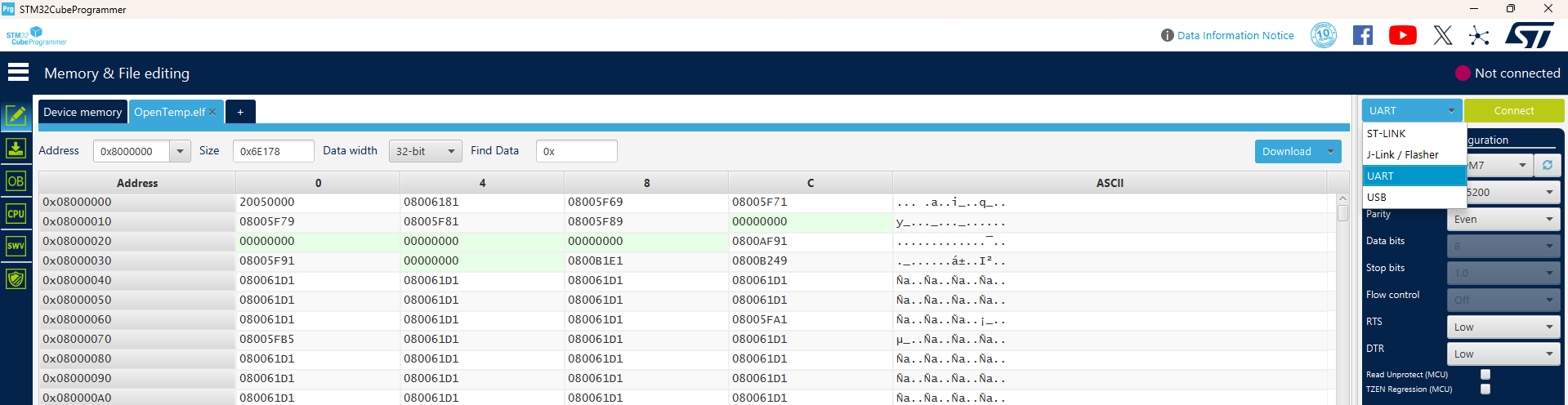
Task: Click the Not connected status label
Action: (x=1517, y=73)
